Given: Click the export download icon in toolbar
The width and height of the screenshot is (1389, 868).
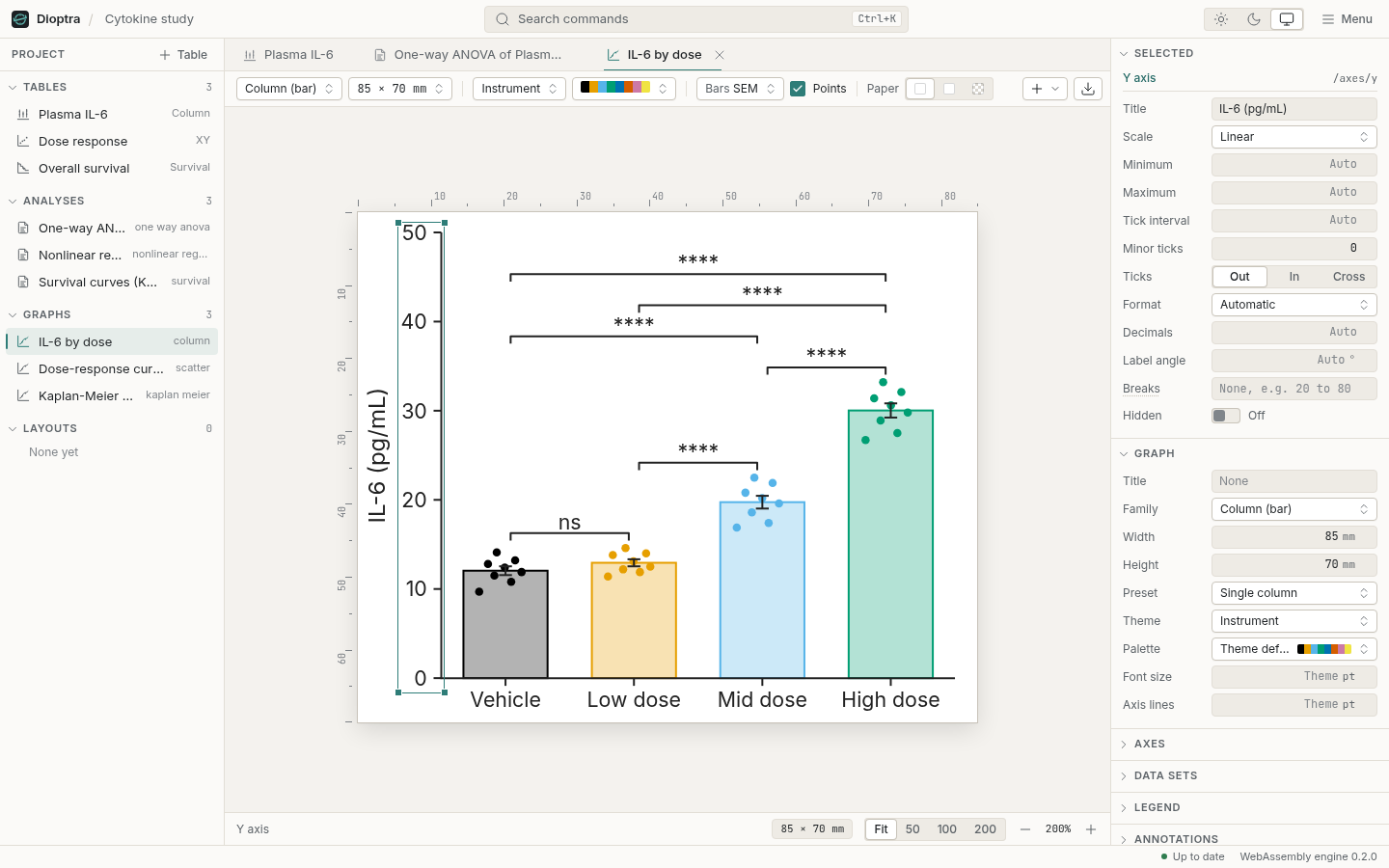Looking at the screenshot, I should tap(1088, 89).
